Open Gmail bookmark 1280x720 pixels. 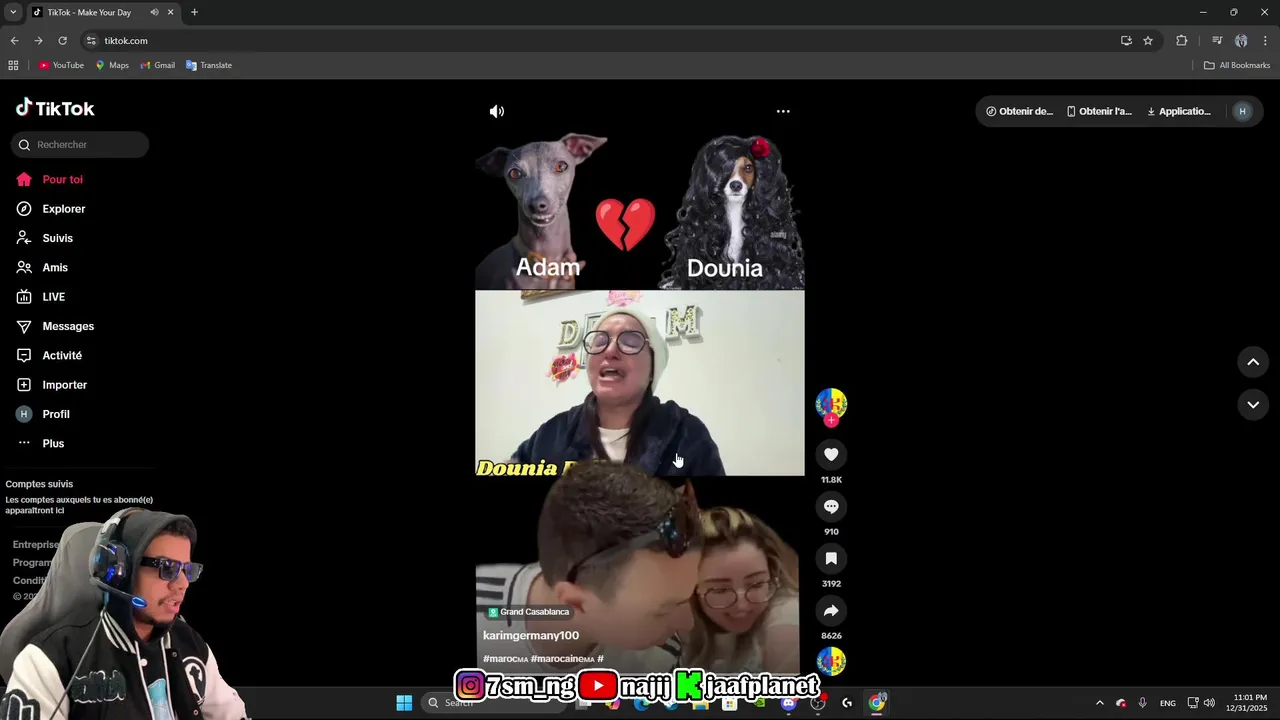click(x=158, y=65)
